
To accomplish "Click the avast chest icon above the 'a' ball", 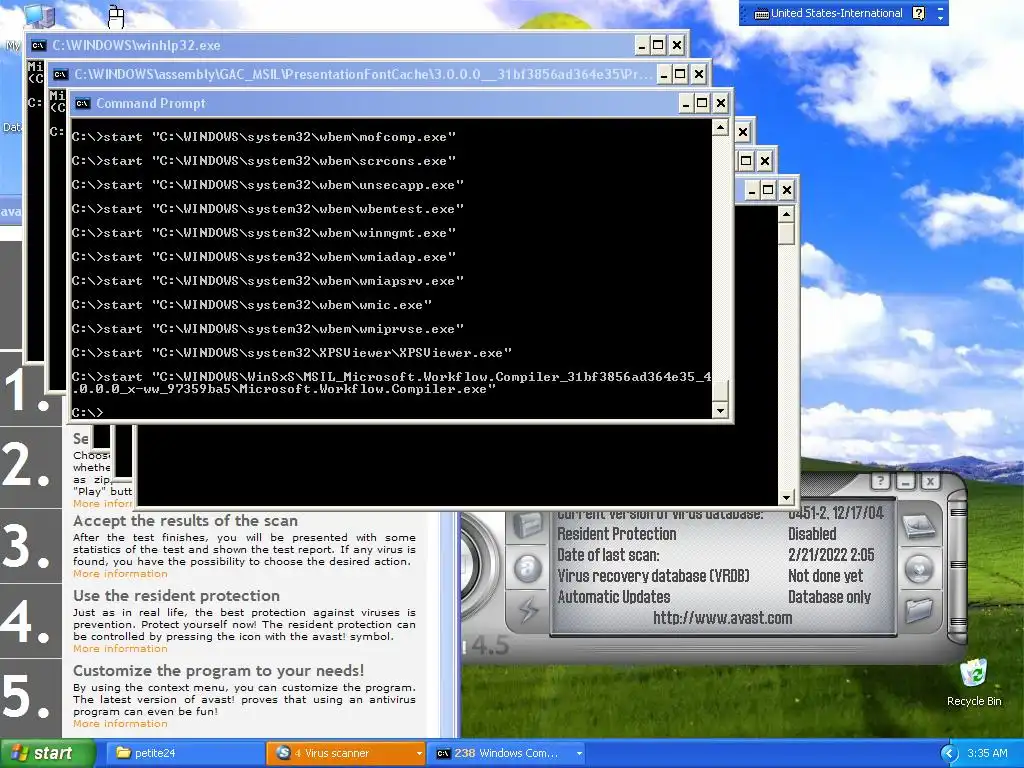I will (x=528, y=524).
